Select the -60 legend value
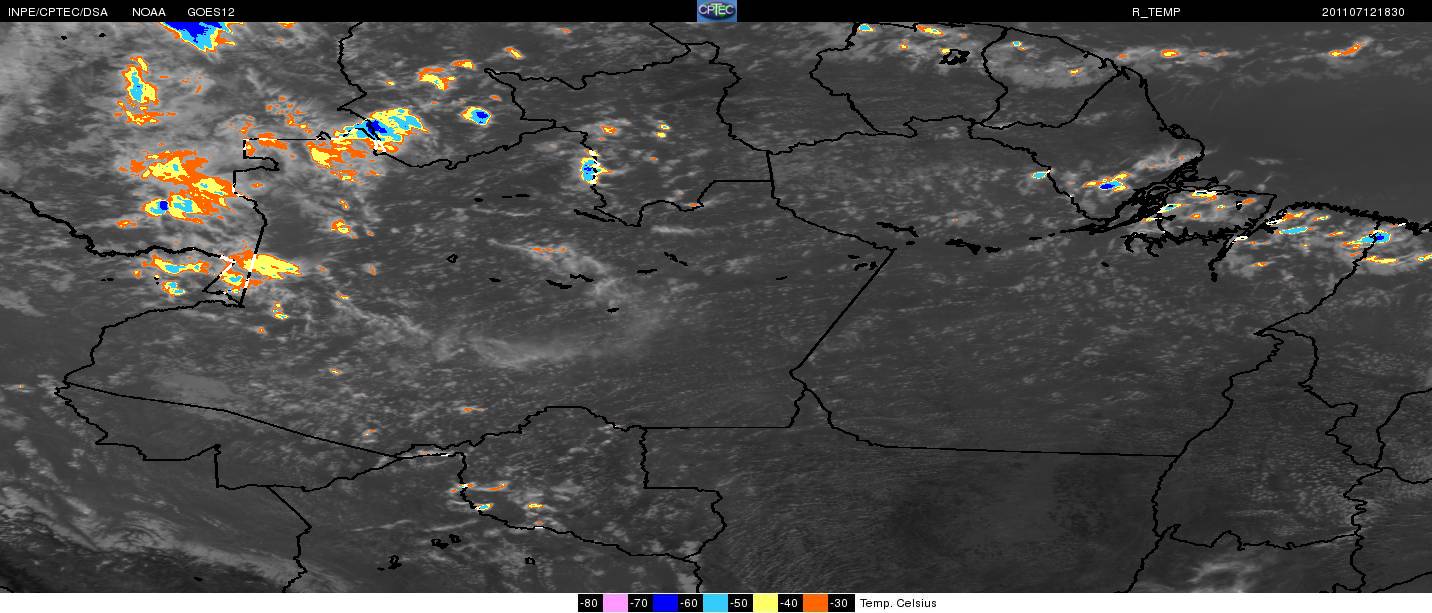This screenshot has width=1432, height=613. click(690, 603)
